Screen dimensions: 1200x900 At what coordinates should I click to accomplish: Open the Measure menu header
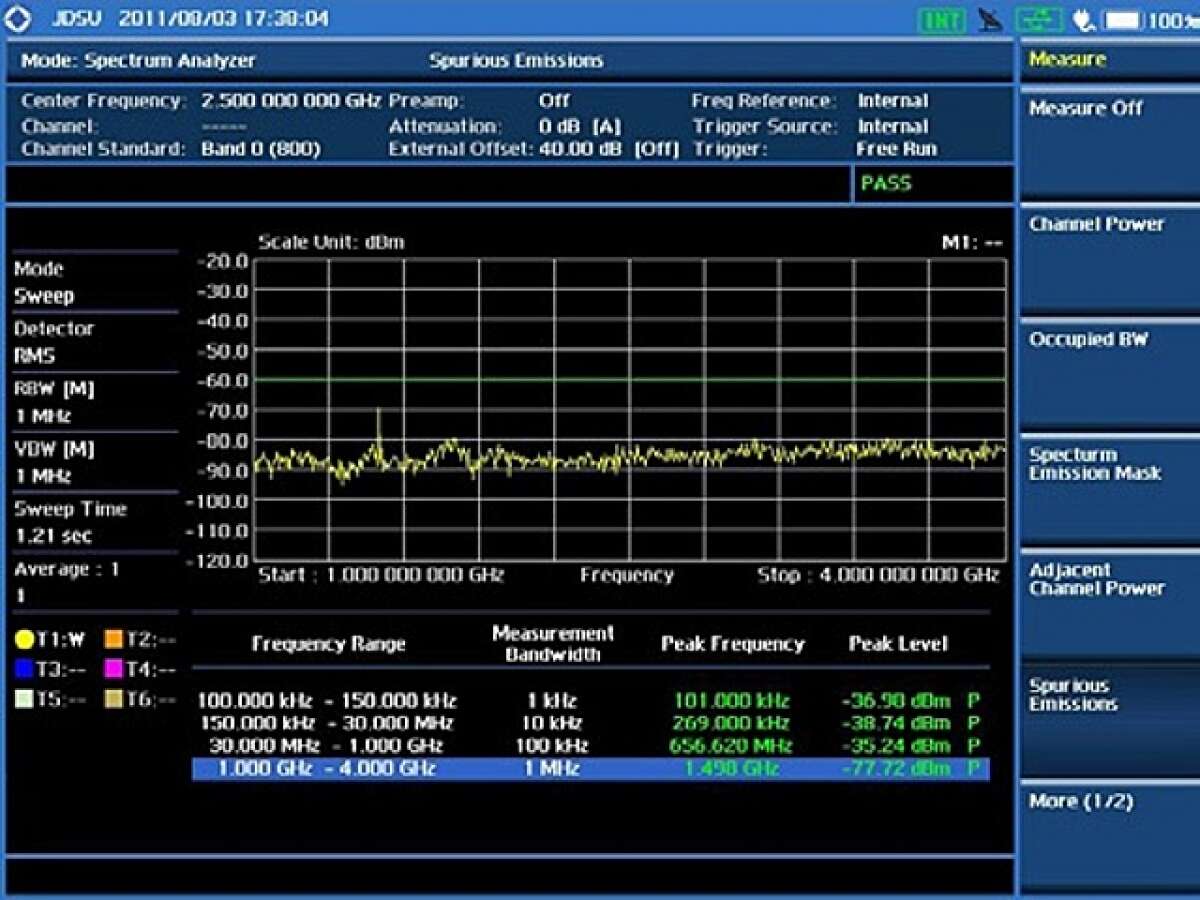pyautogui.click(x=1109, y=60)
